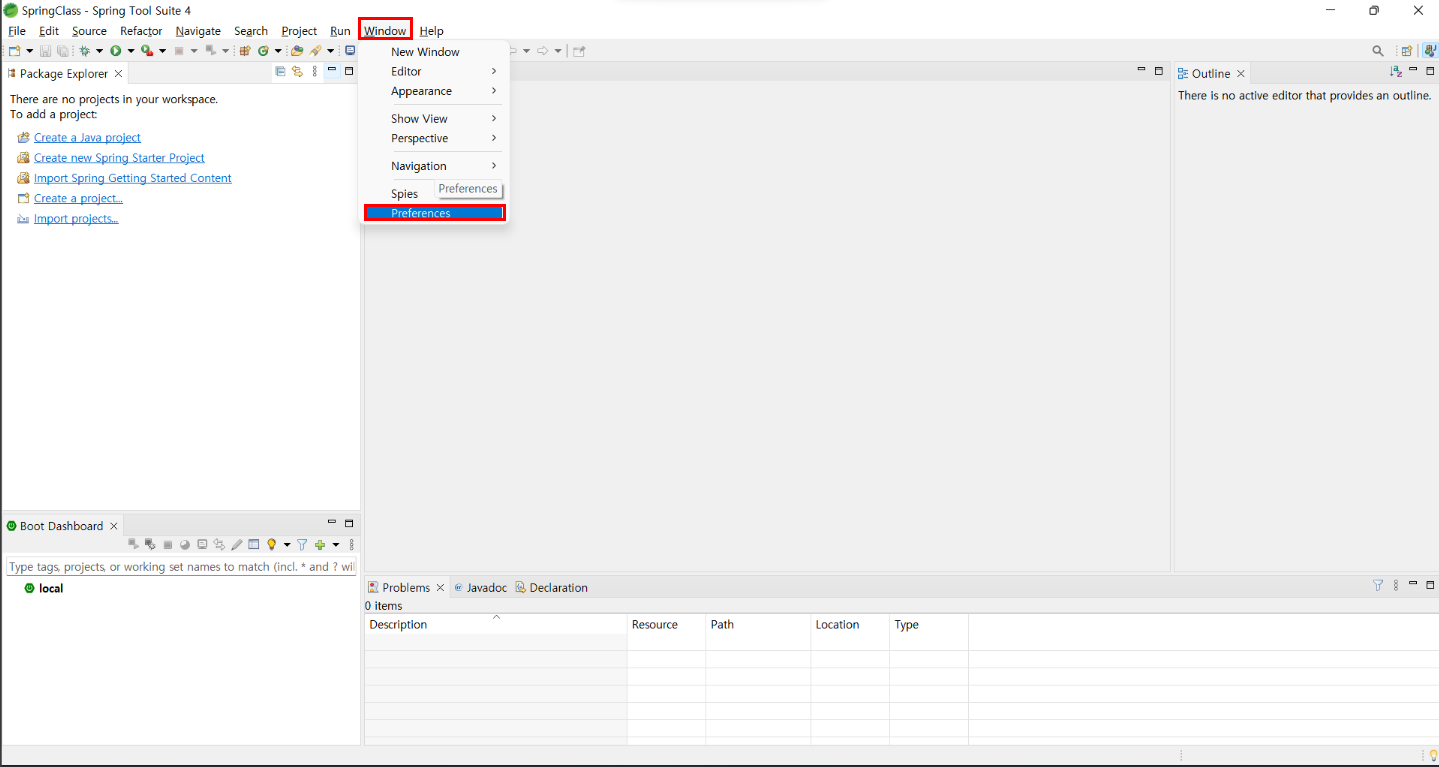Open the dropdown beside Boot Dashboard plus icon
1439x767 pixels.
click(336, 545)
